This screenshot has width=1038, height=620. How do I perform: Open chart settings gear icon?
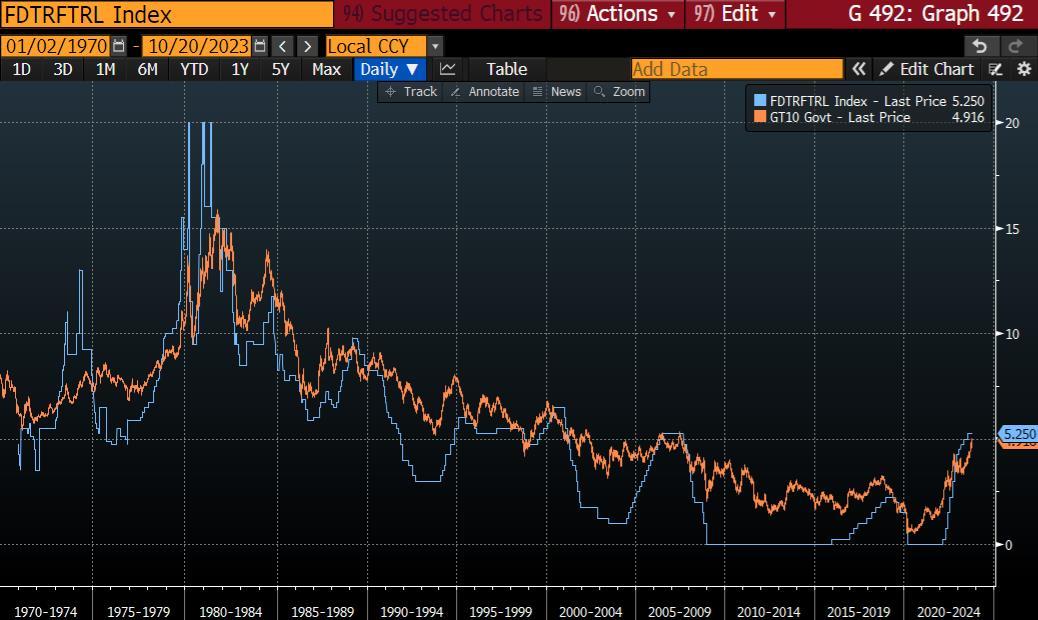coord(1023,69)
